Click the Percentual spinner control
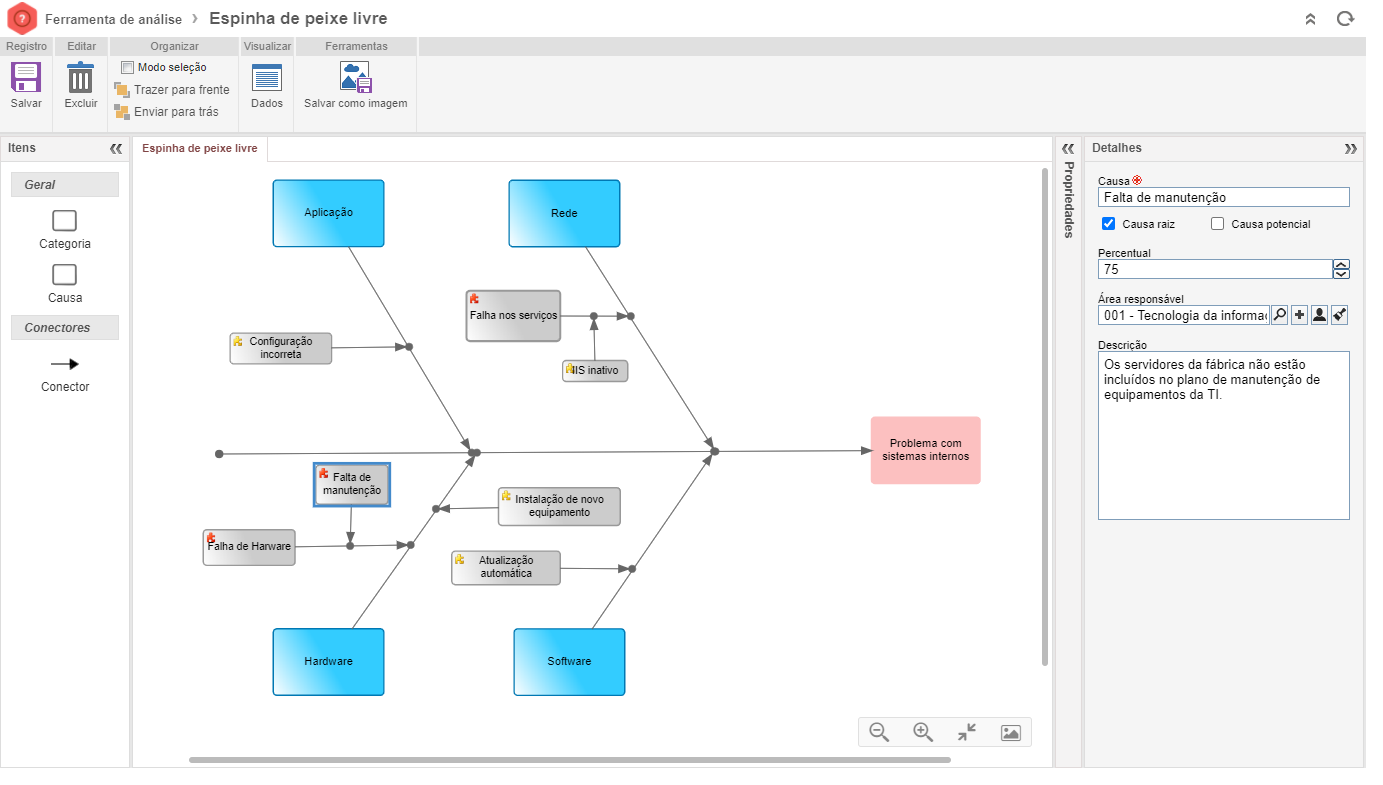 pyautogui.click(x=1341, y=269)
